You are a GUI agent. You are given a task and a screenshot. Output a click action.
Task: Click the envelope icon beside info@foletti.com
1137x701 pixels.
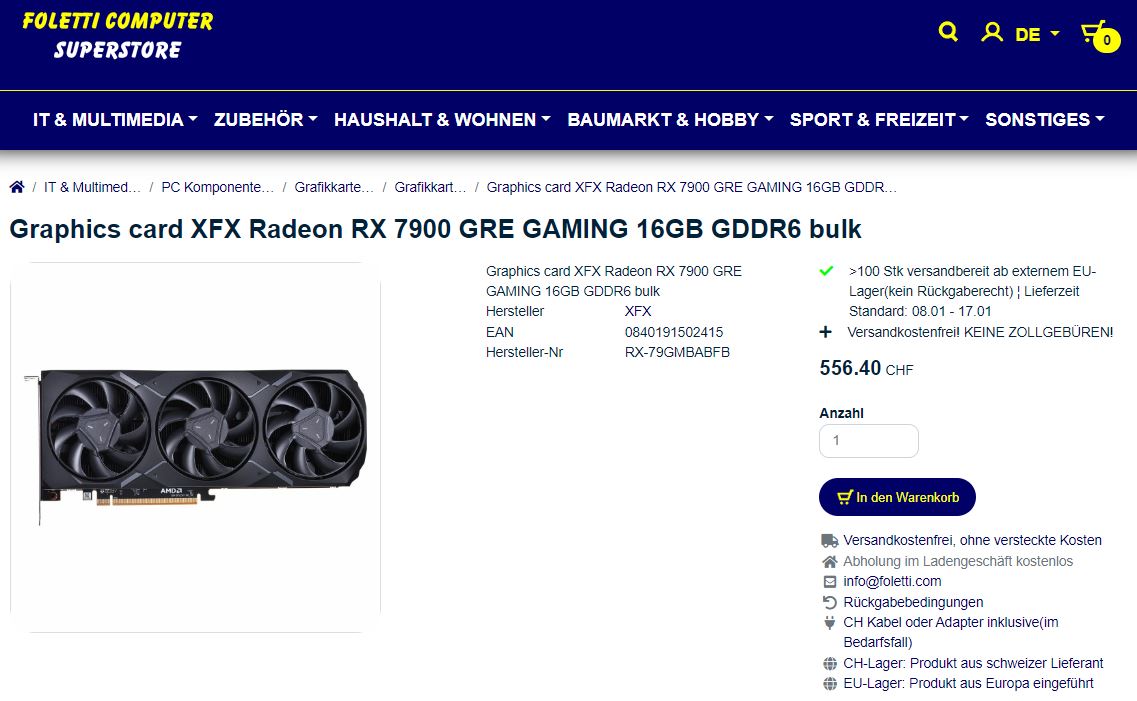coord(830,581)
